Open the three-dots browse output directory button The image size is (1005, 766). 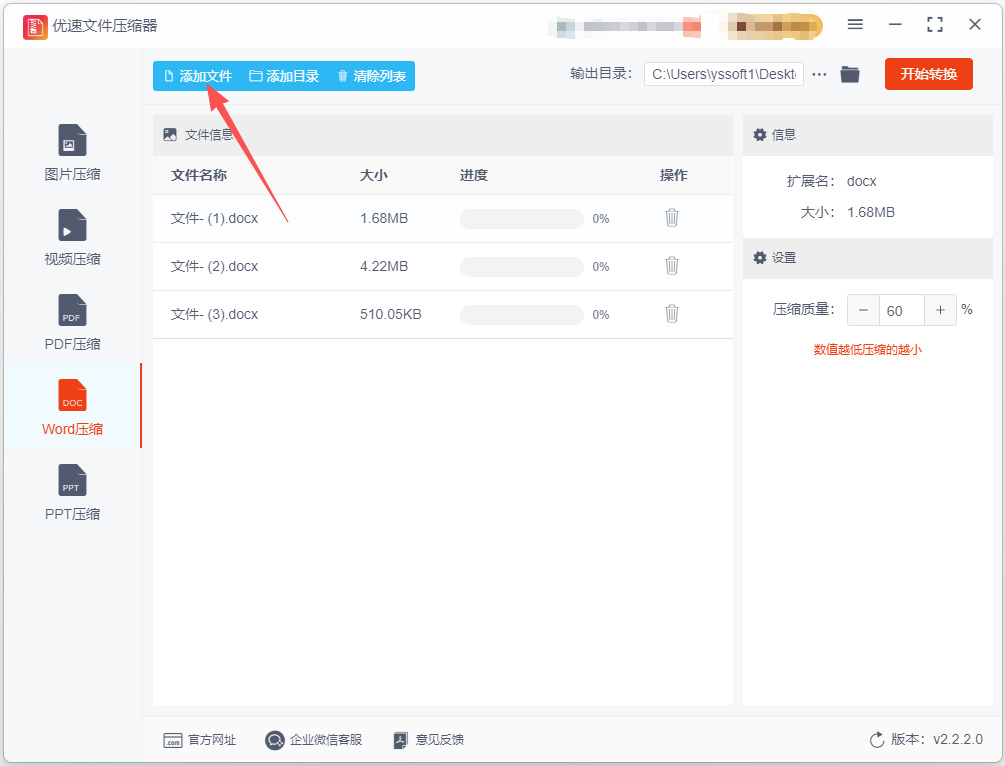818,74
